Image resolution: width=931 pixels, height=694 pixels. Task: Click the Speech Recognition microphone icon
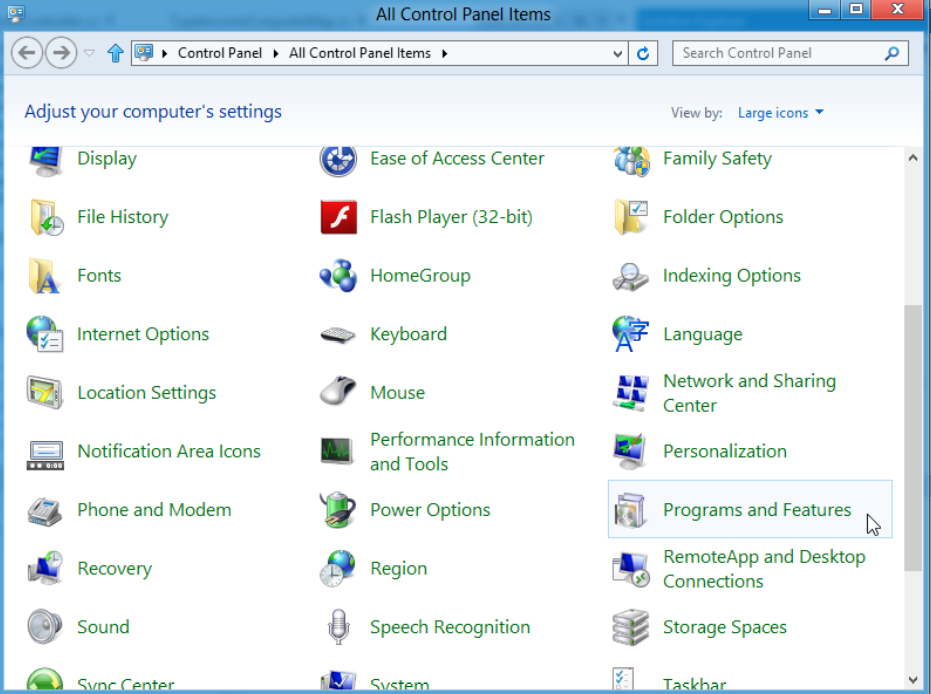[338, 627]
